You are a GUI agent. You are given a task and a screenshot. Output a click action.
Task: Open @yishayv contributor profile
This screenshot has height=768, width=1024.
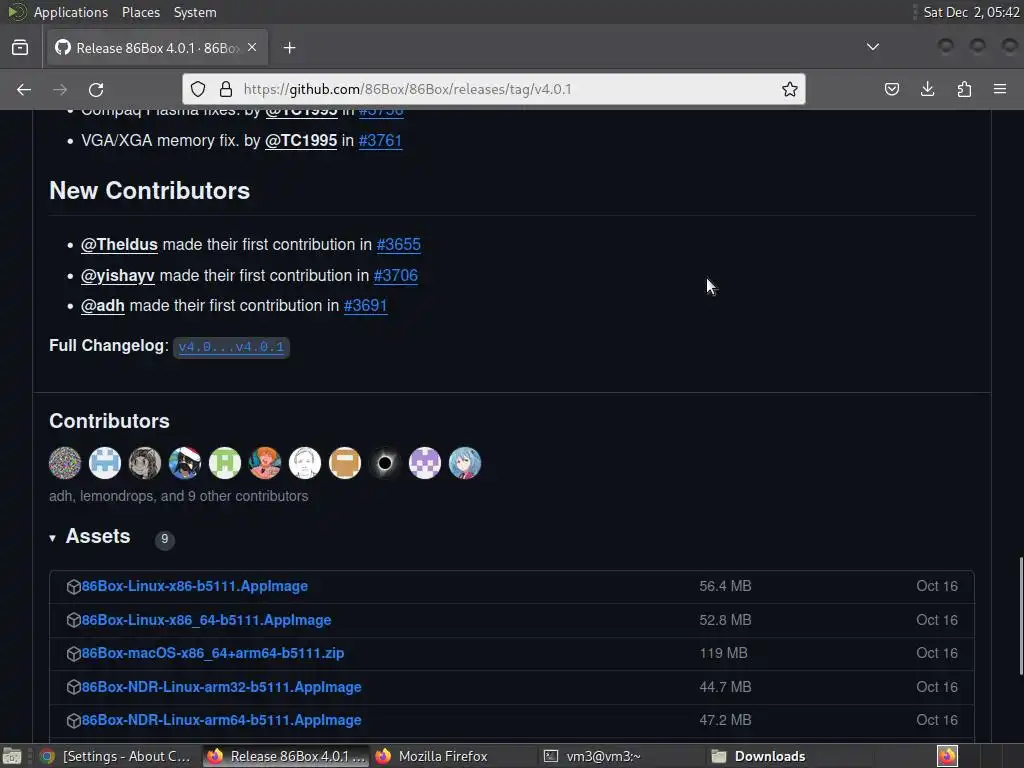coord(118,276)
